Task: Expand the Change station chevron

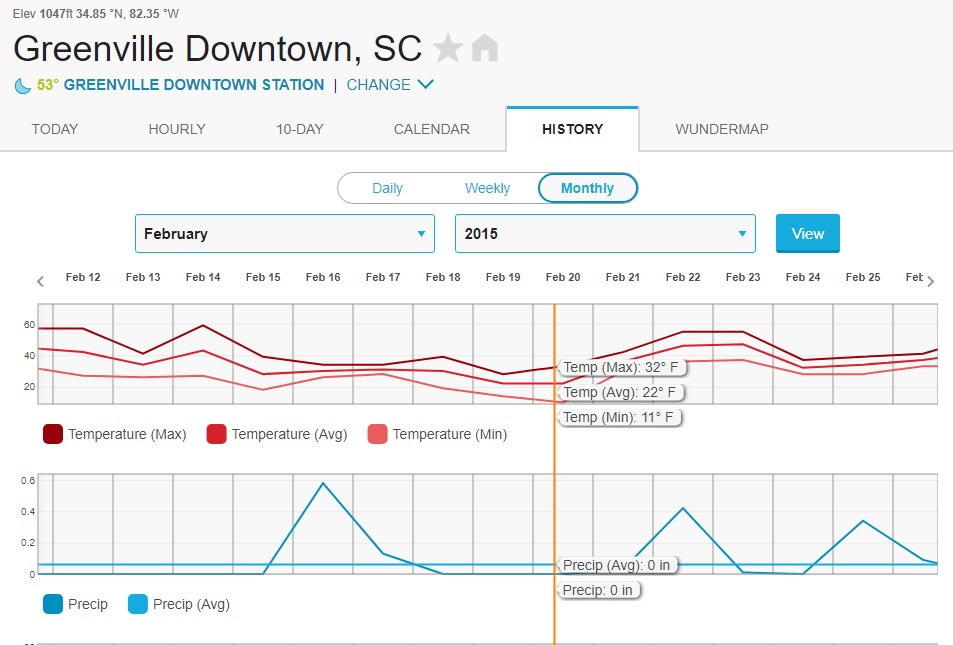Action: click(x=425, y=85)
